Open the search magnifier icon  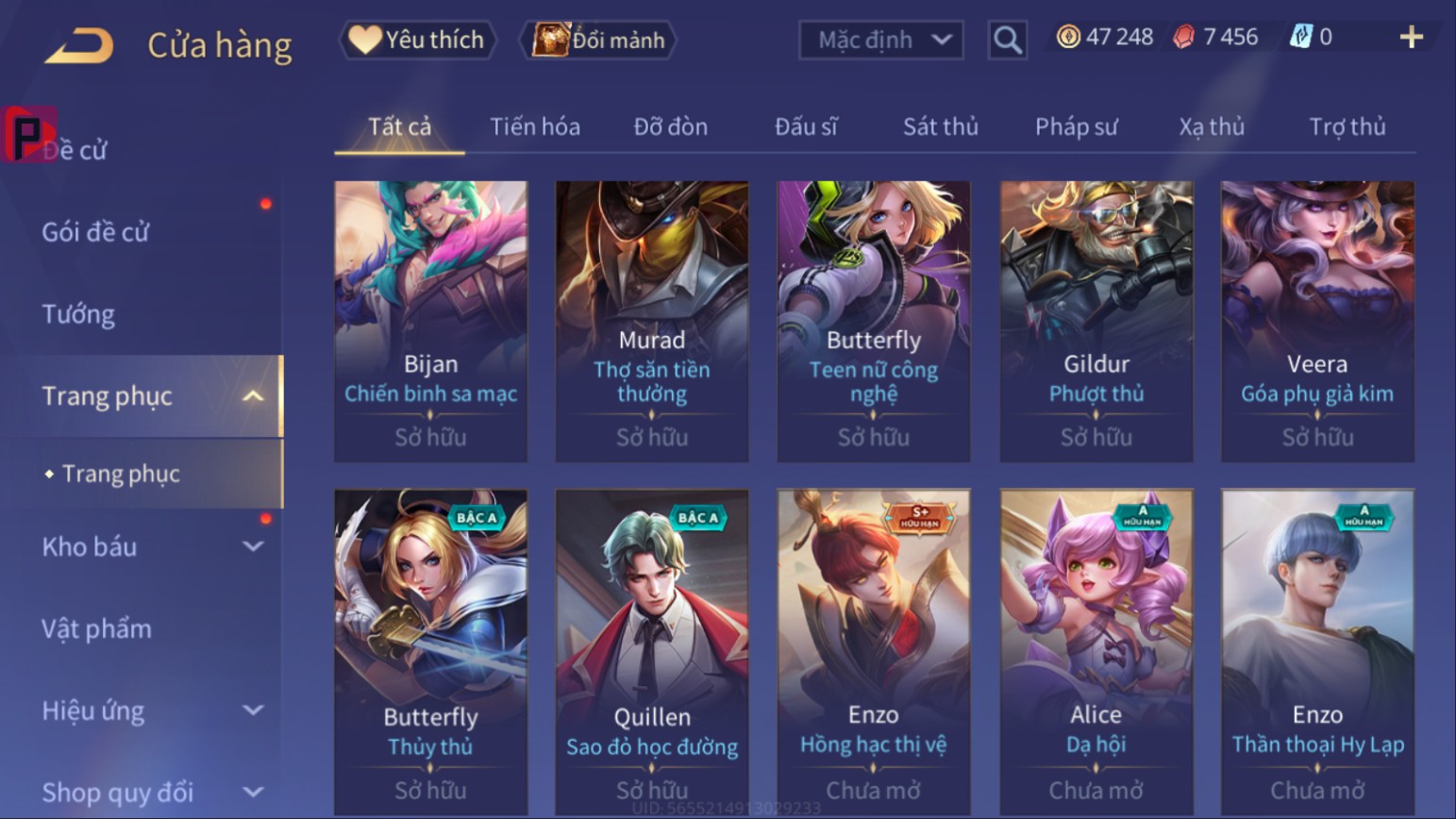(1007, 40)
